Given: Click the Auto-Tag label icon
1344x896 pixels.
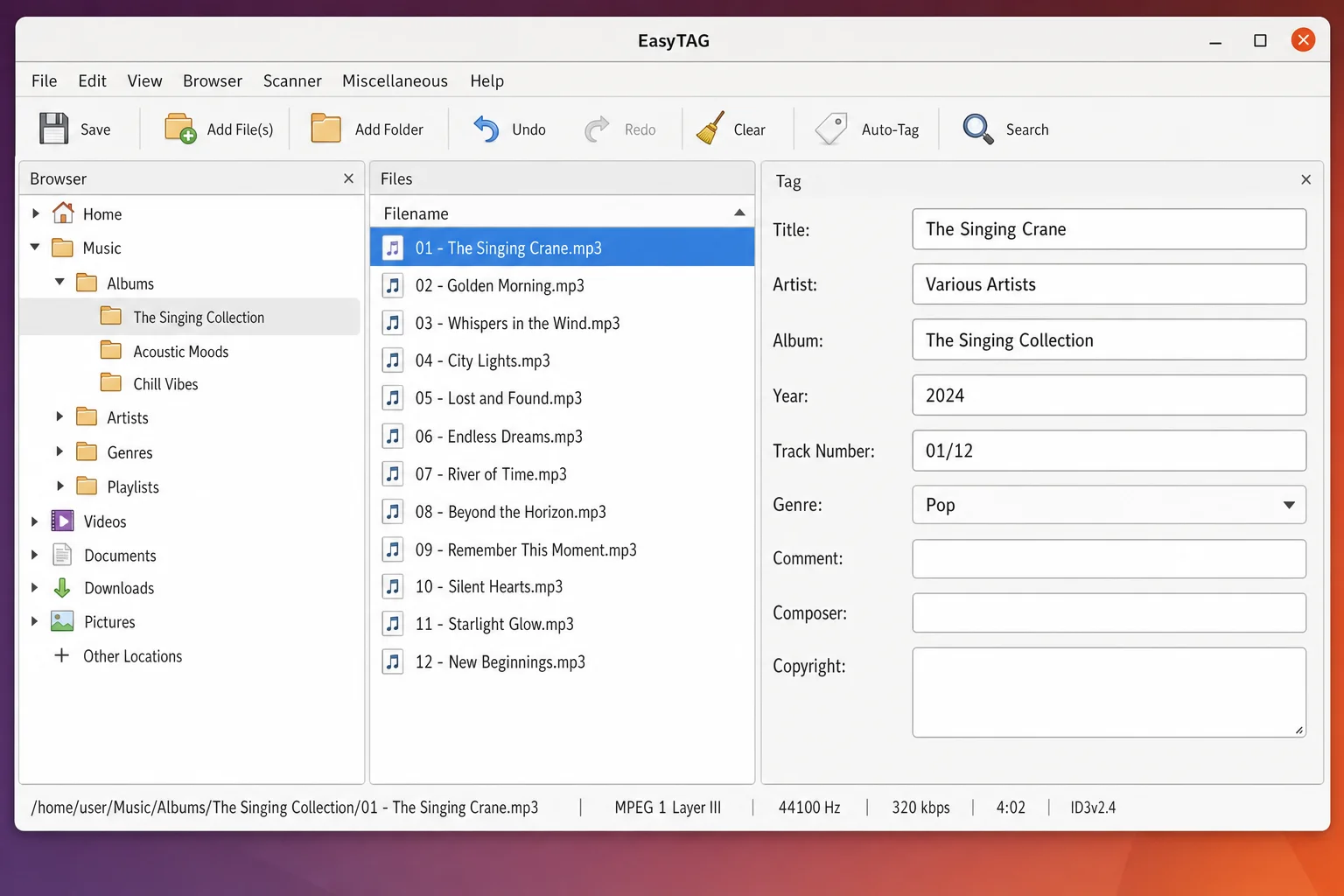Looking at the screenshot, I should (831, 129).
